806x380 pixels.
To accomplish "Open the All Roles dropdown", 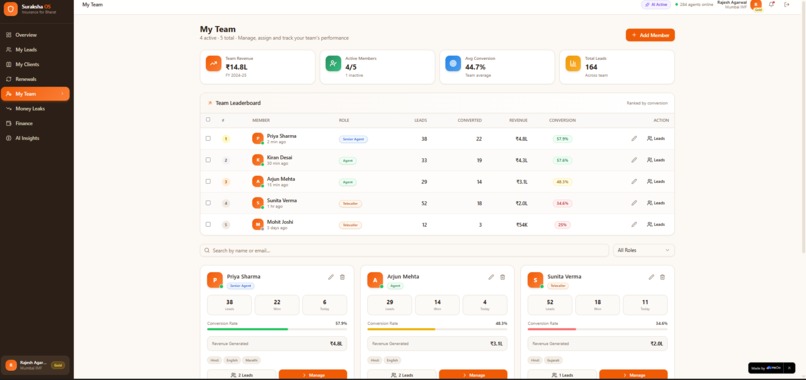I will (x=644, y=250).
